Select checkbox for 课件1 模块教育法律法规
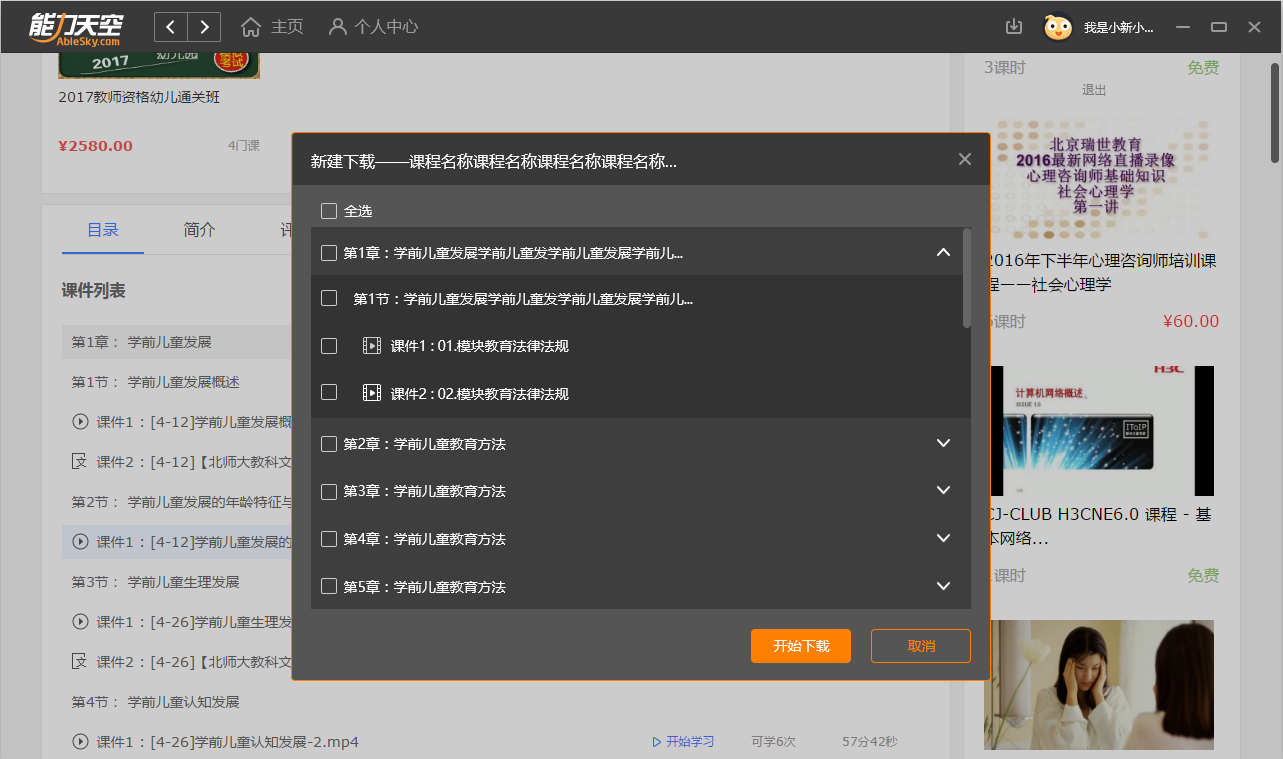 click(329, 346)
